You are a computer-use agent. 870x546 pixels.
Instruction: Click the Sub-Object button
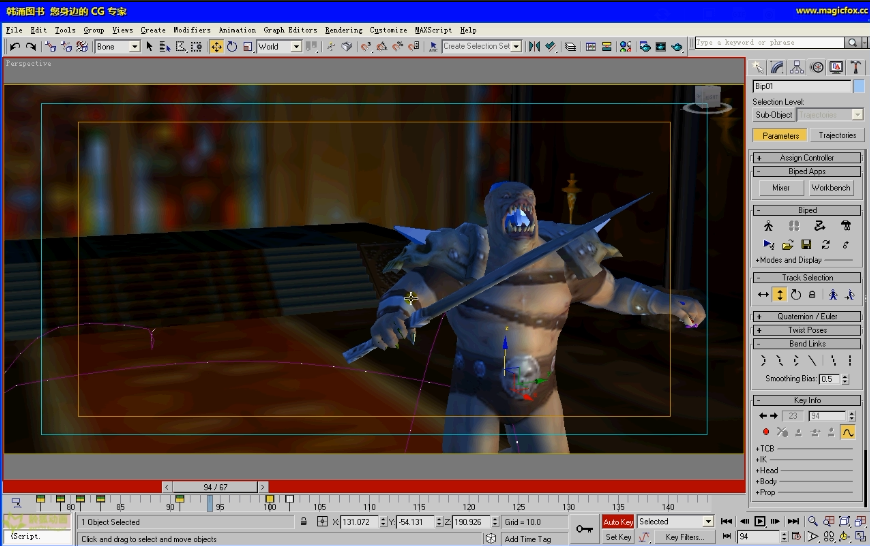pyautogui.click(x=773, y=115)
